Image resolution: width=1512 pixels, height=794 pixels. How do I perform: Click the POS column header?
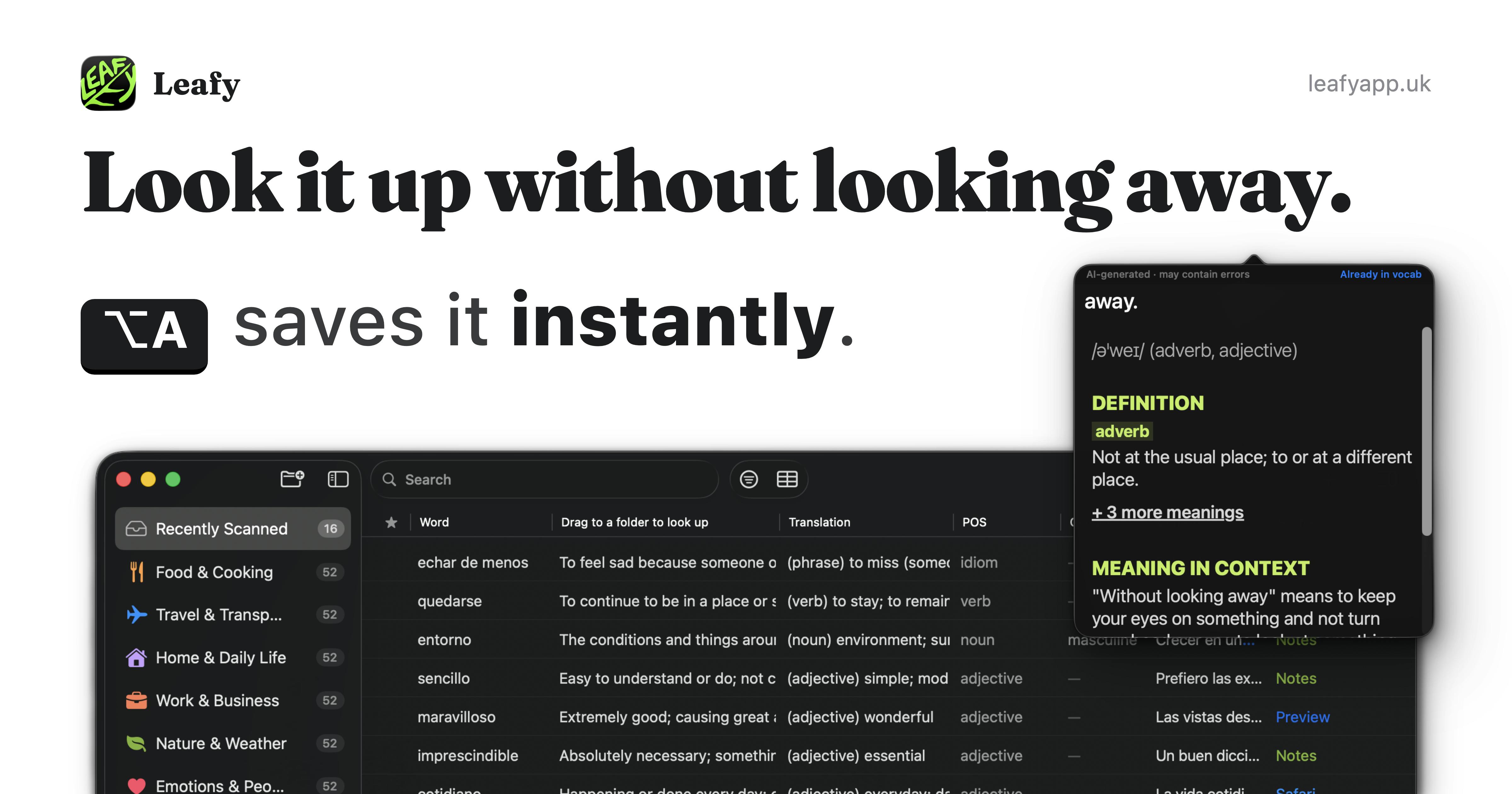[x=974, y=522]
